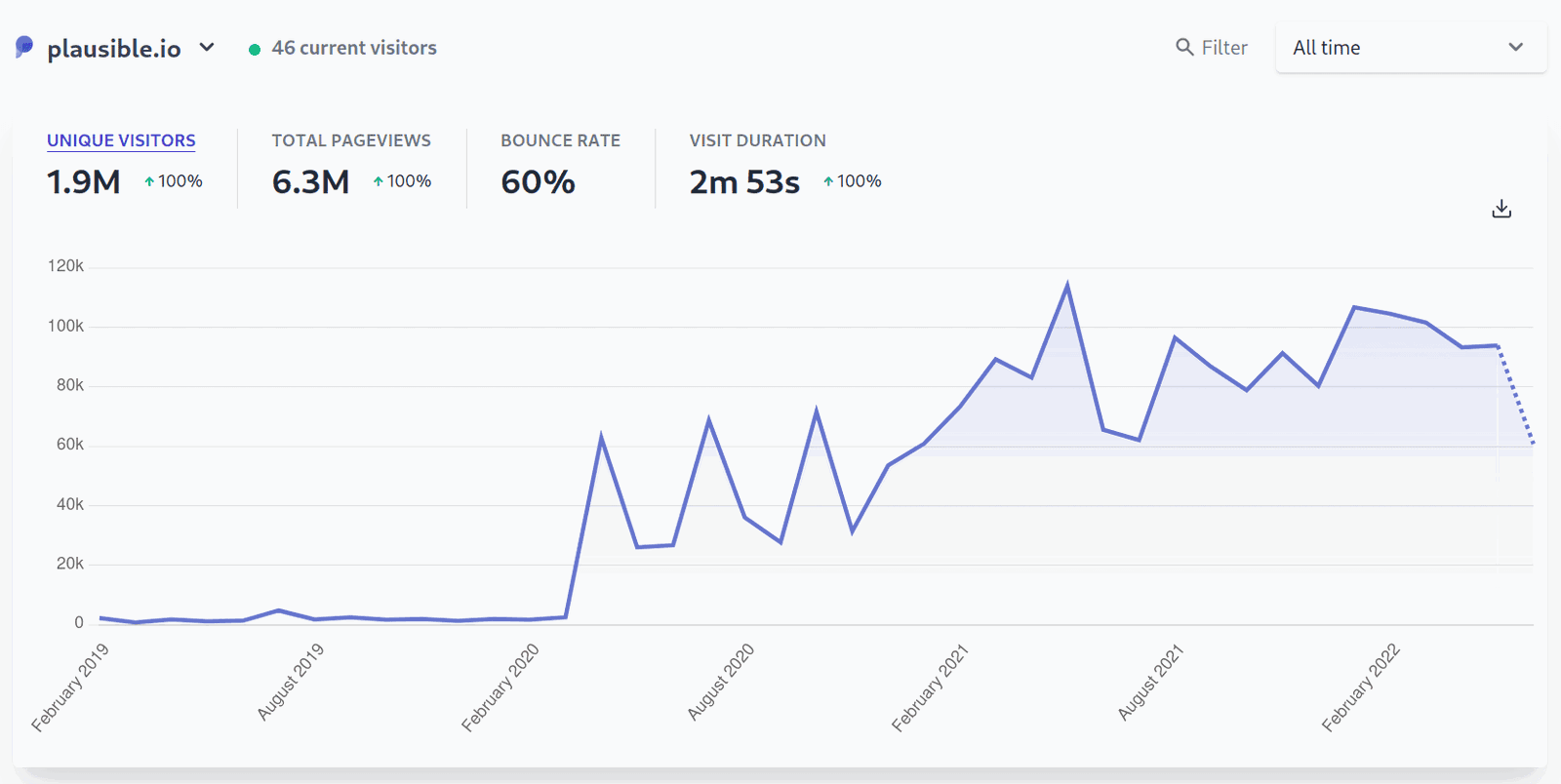
Task: Click the highest graph peak near 120k
Action: point(1067,286)
